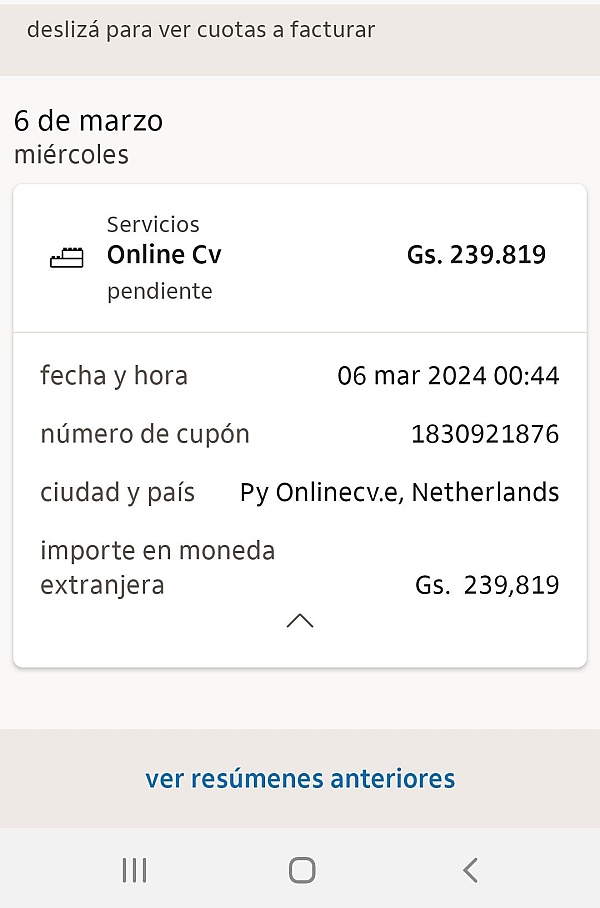Click the Servicios category icon
Screen dimensions: 600x908
tap(67, 258)
